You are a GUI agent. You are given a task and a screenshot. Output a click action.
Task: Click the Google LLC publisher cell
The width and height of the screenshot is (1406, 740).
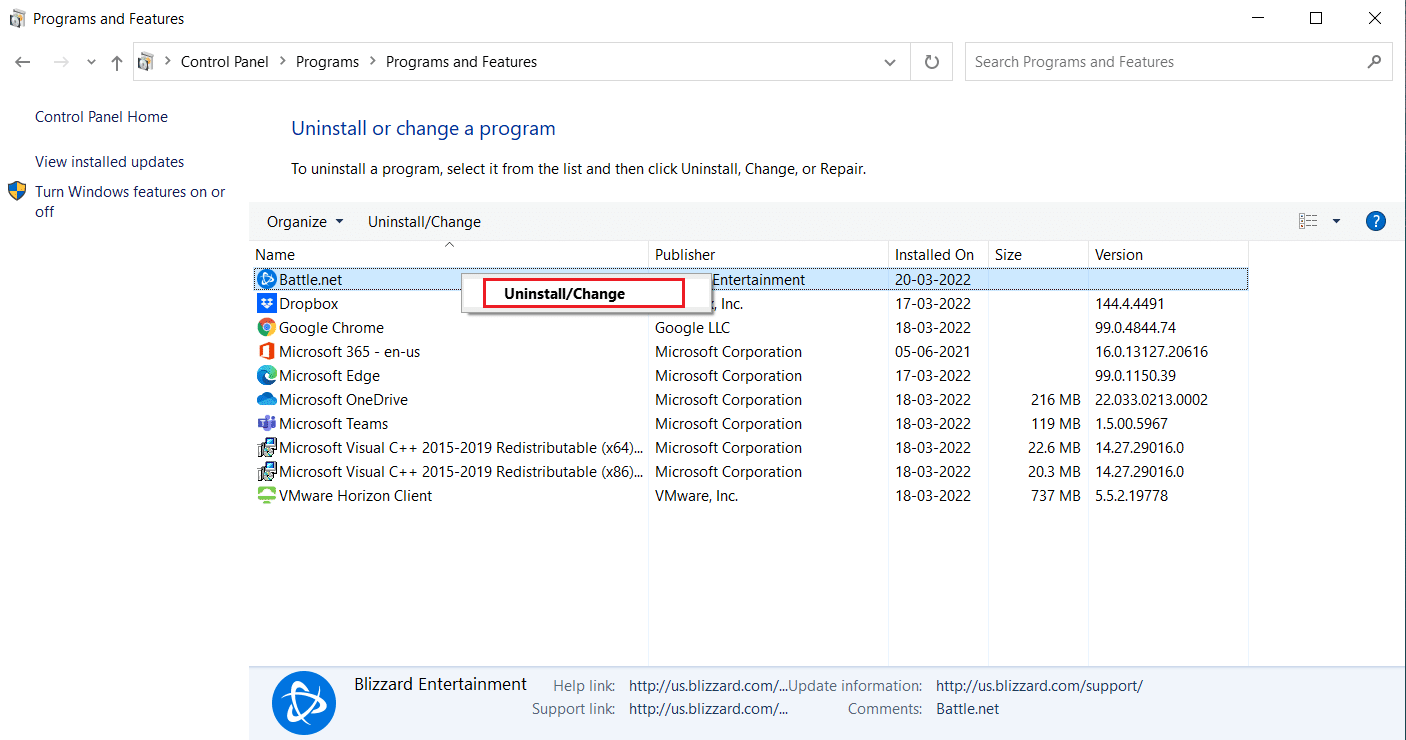pos(692,328)
